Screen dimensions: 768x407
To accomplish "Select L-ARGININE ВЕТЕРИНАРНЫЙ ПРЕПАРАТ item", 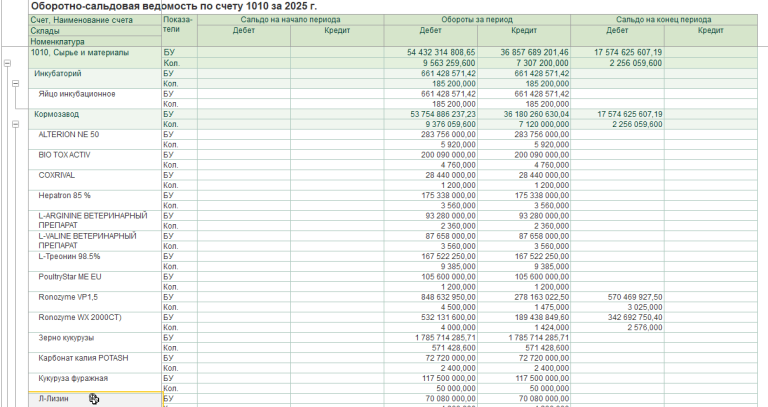I will point(93,220).
